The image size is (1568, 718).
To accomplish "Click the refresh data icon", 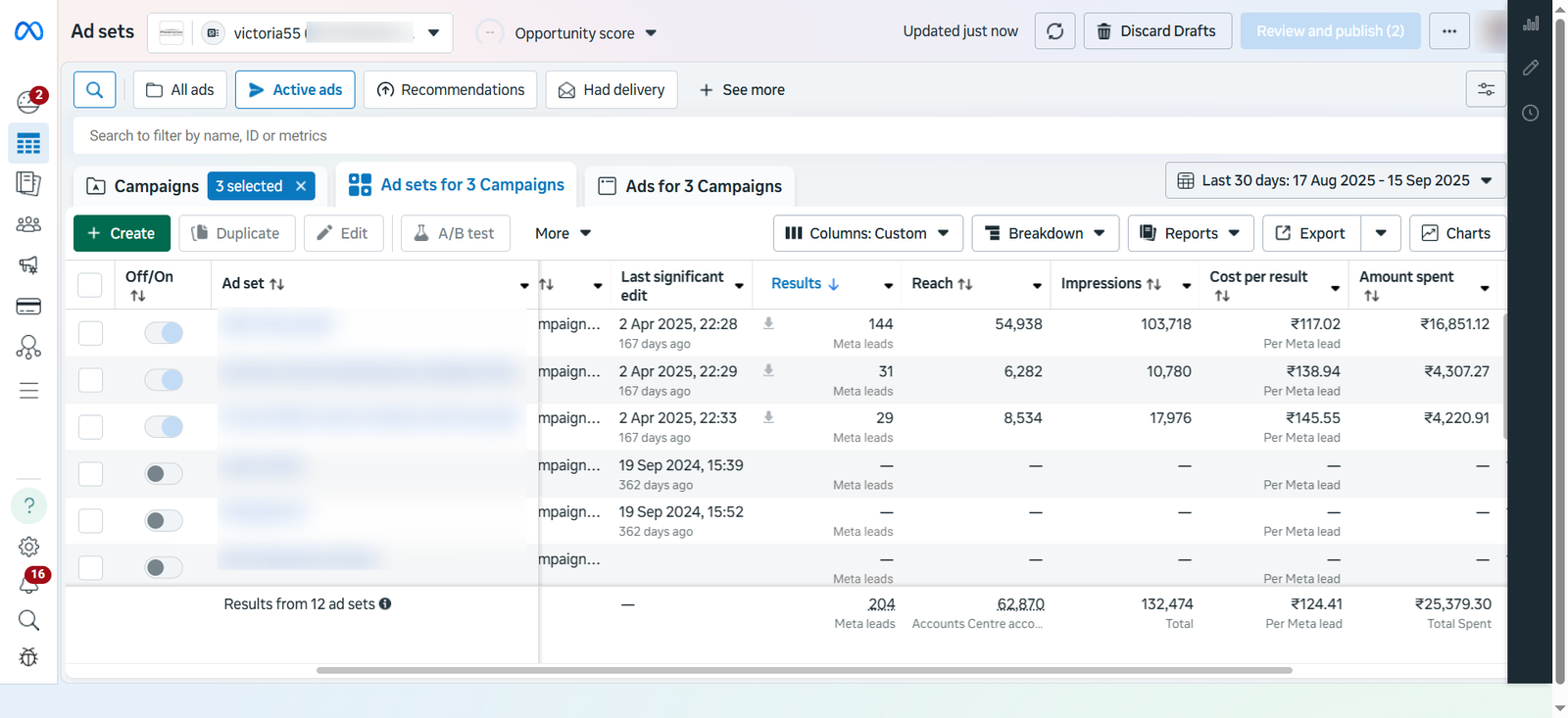I will coord(1054,31).
